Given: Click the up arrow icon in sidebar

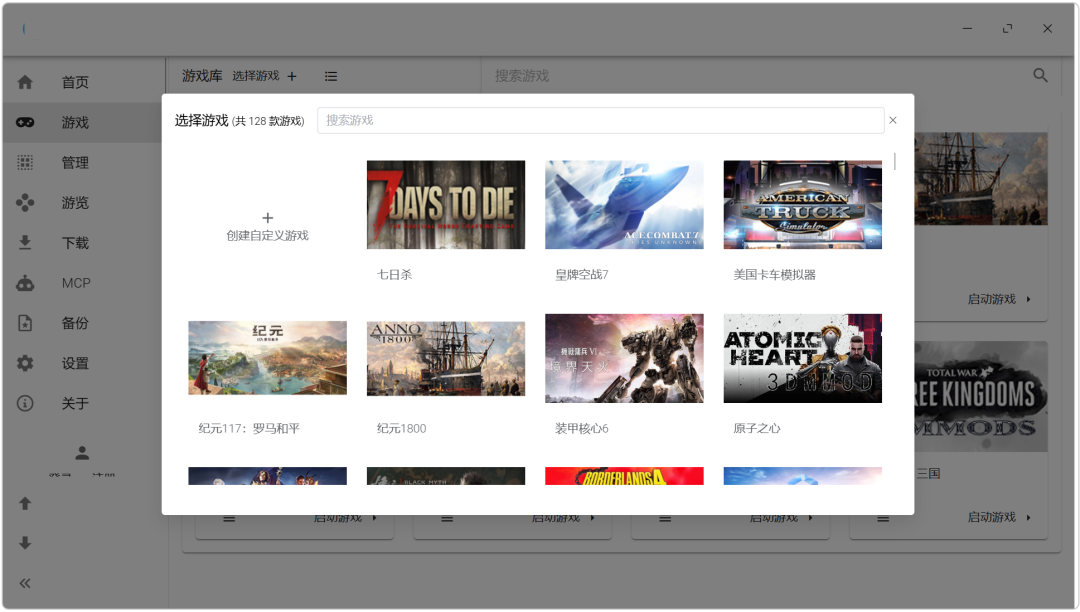Looking at the screenshot, I should tap(25, 503).
